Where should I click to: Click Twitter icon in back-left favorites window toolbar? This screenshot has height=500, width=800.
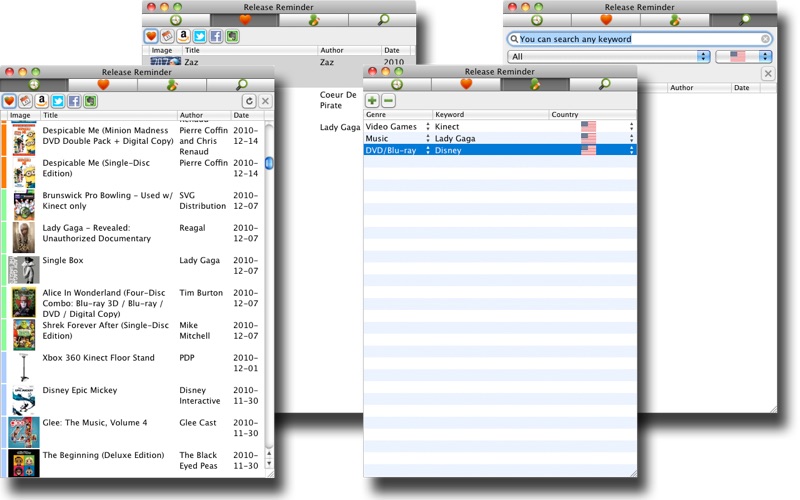200,36
